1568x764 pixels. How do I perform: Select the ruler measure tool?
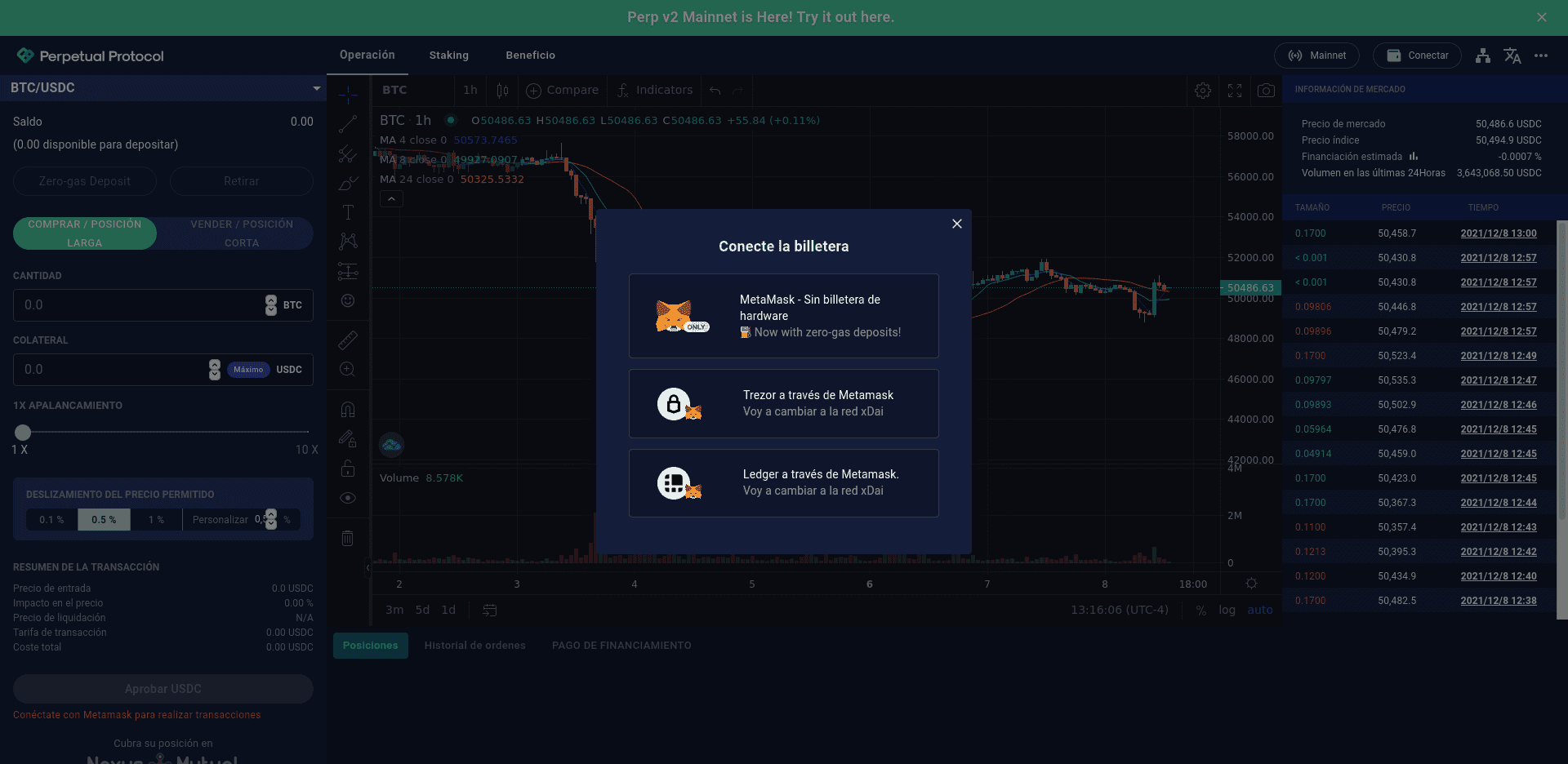point(348,340)
